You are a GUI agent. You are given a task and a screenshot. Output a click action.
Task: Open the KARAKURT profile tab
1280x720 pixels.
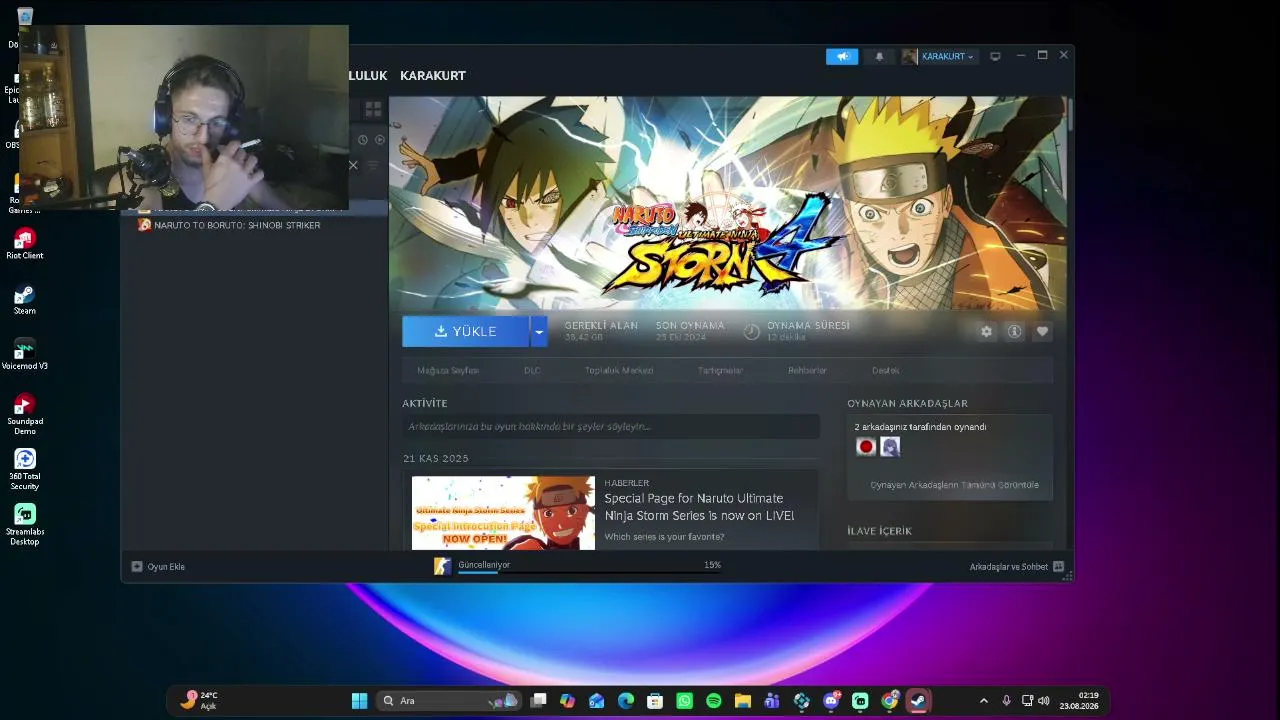(x=433, y=75)
